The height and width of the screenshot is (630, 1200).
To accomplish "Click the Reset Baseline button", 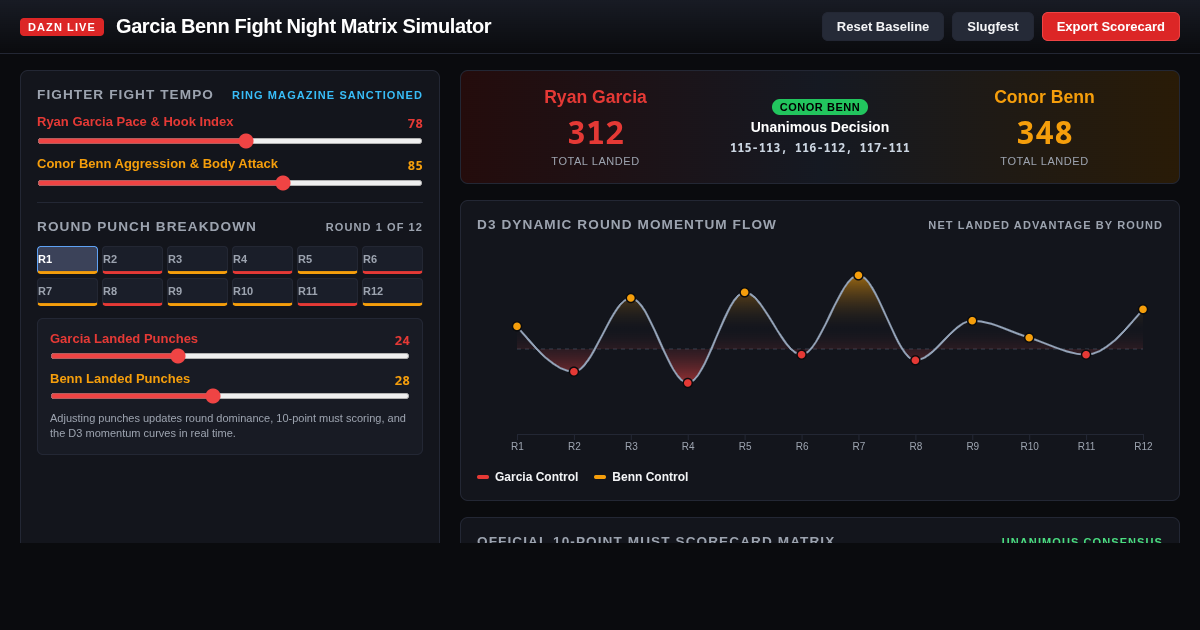I will pos(882,26).
